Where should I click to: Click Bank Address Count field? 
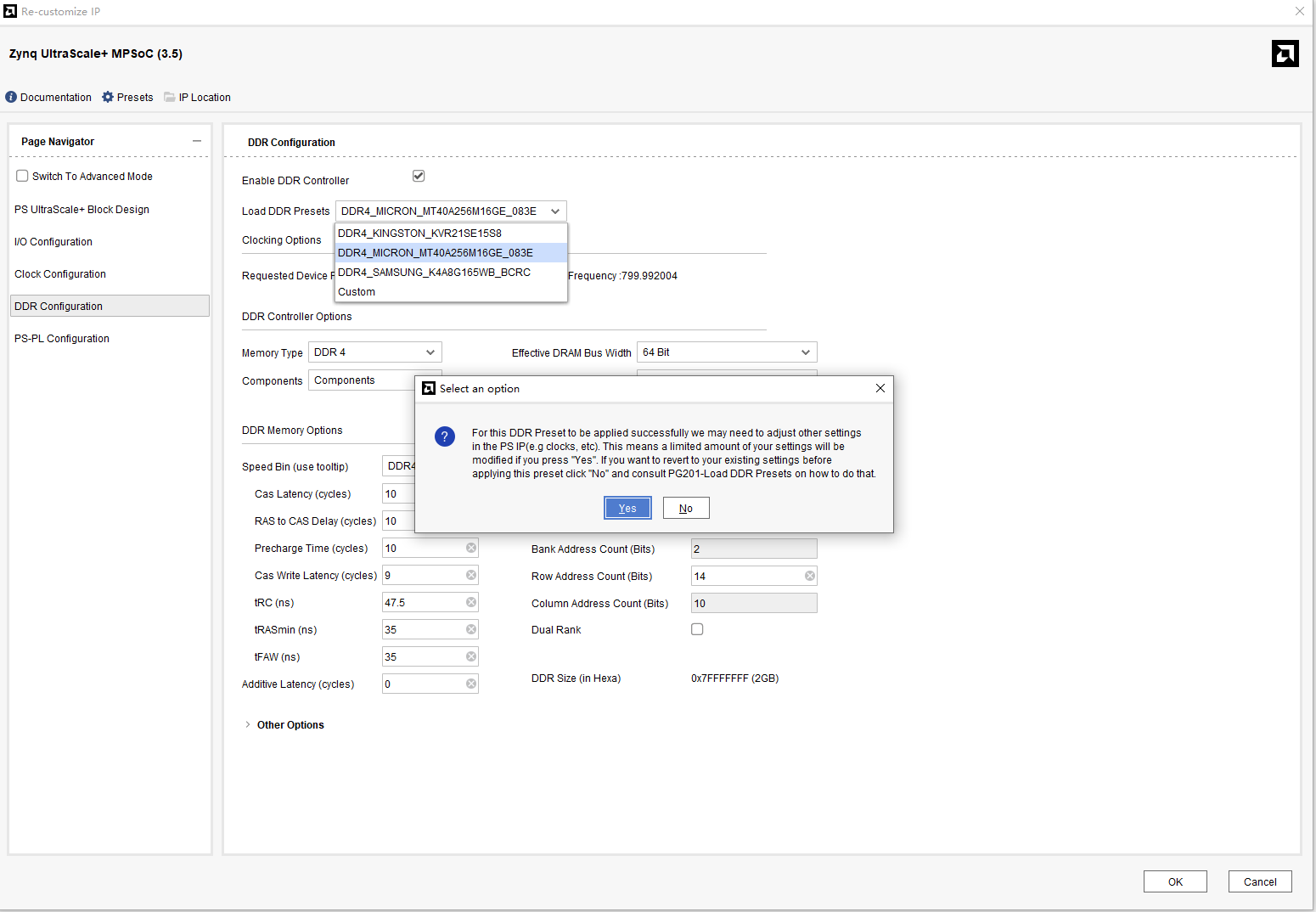754,549
